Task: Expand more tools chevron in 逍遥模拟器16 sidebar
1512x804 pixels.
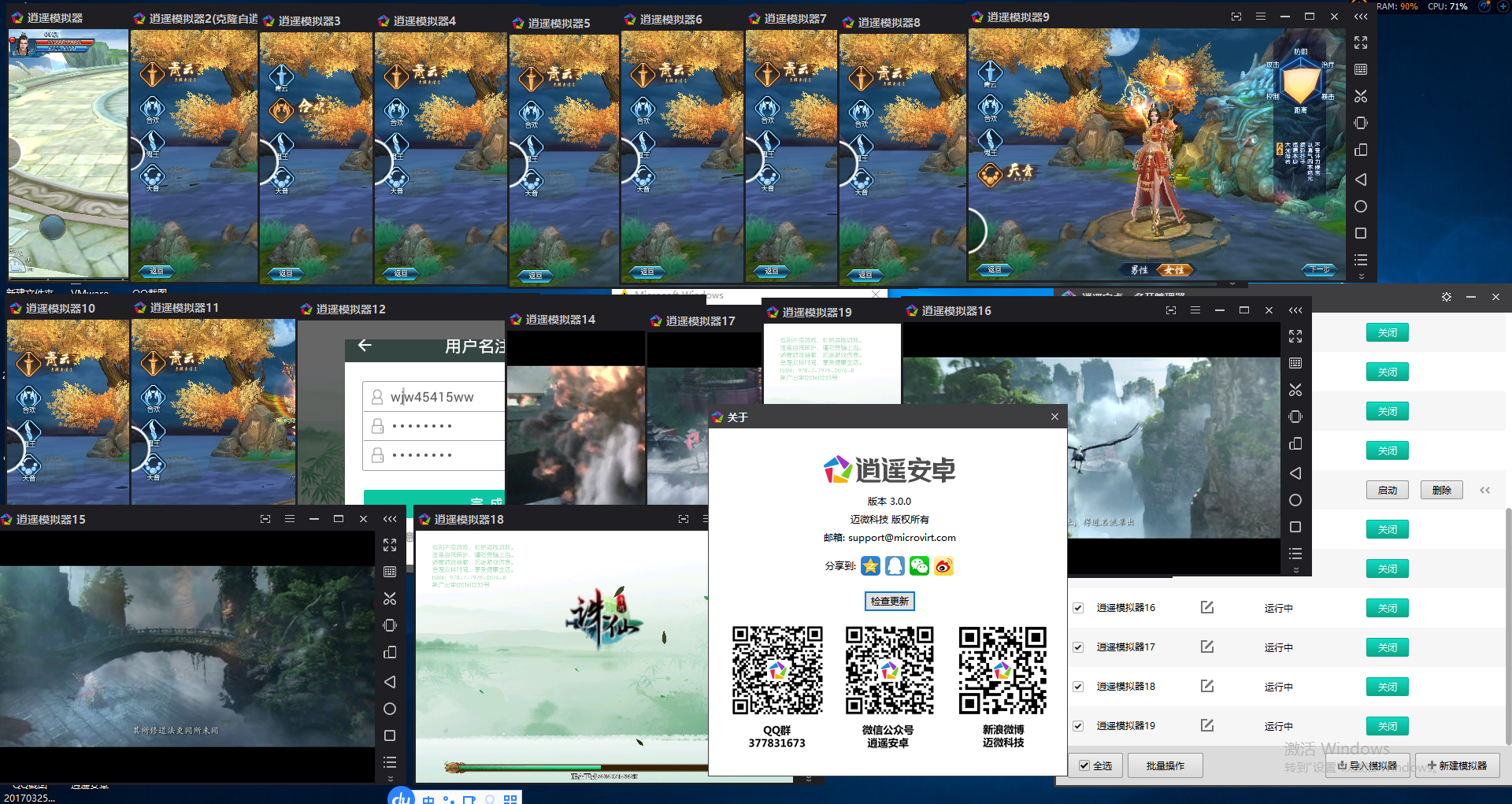Action: [x=1295, y=570]
